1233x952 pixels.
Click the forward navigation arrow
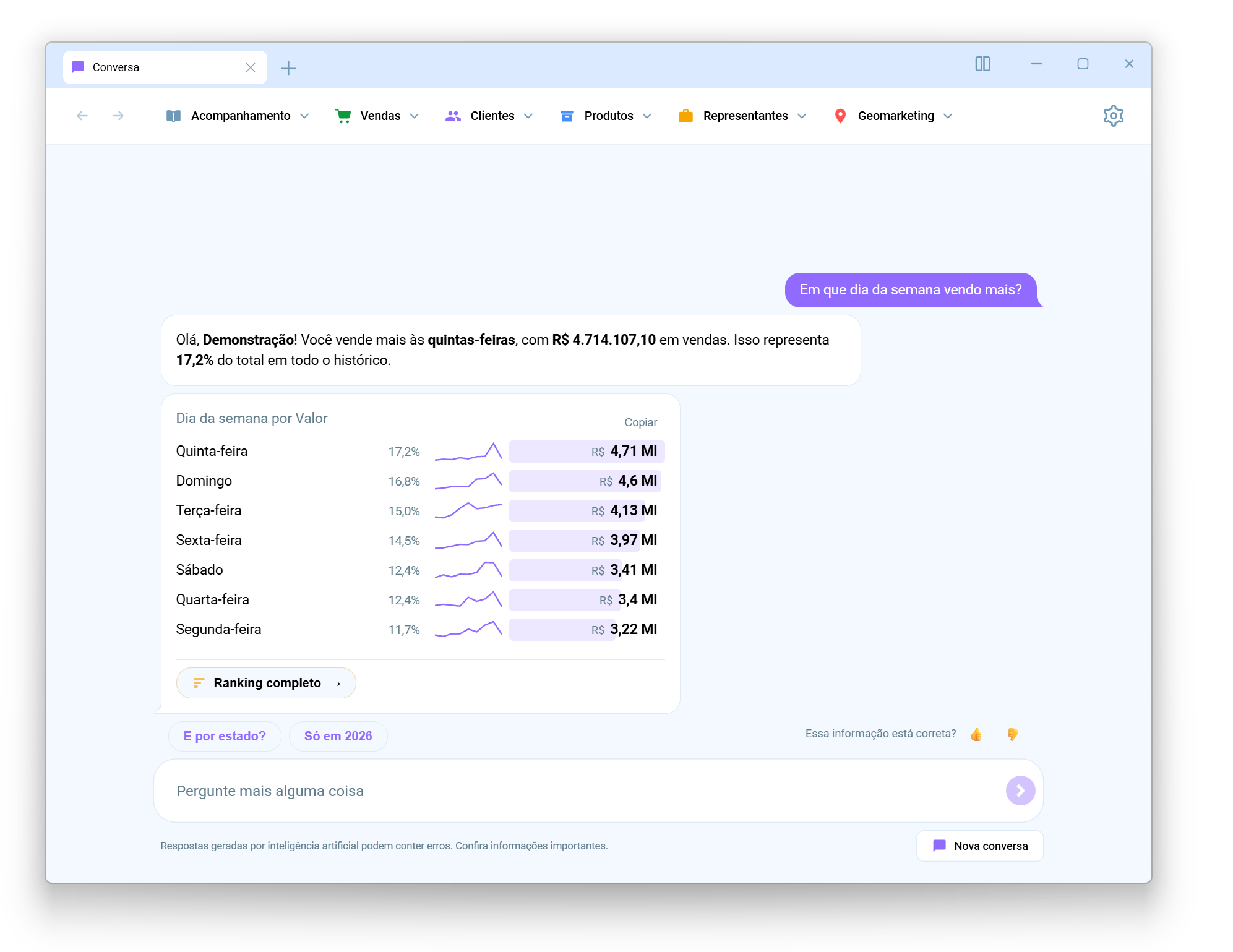tap(118, 116)
